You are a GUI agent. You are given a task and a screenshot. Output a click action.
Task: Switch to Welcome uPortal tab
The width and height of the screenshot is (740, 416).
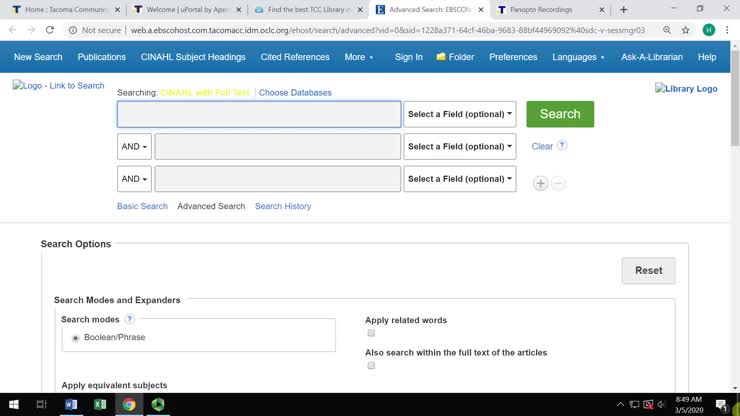click(x=187, y=9)
